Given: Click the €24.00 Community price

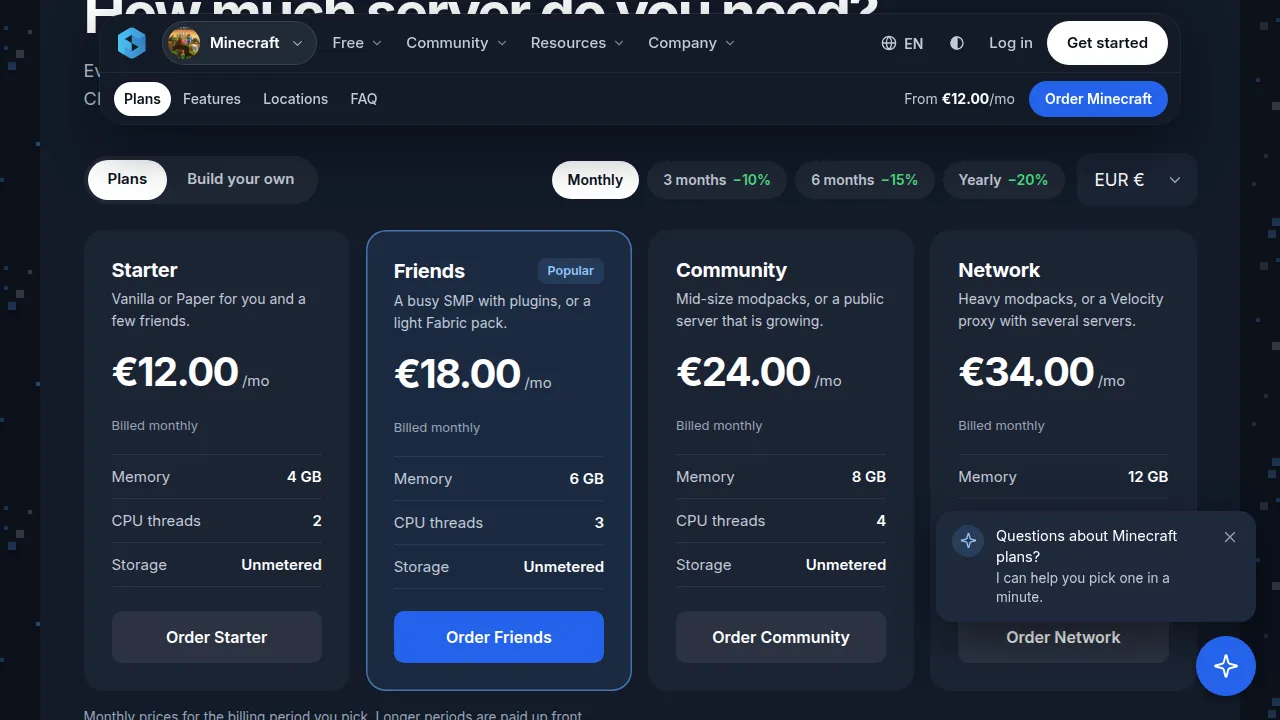Looking at the screenshot, I should (x=743, y=372).
